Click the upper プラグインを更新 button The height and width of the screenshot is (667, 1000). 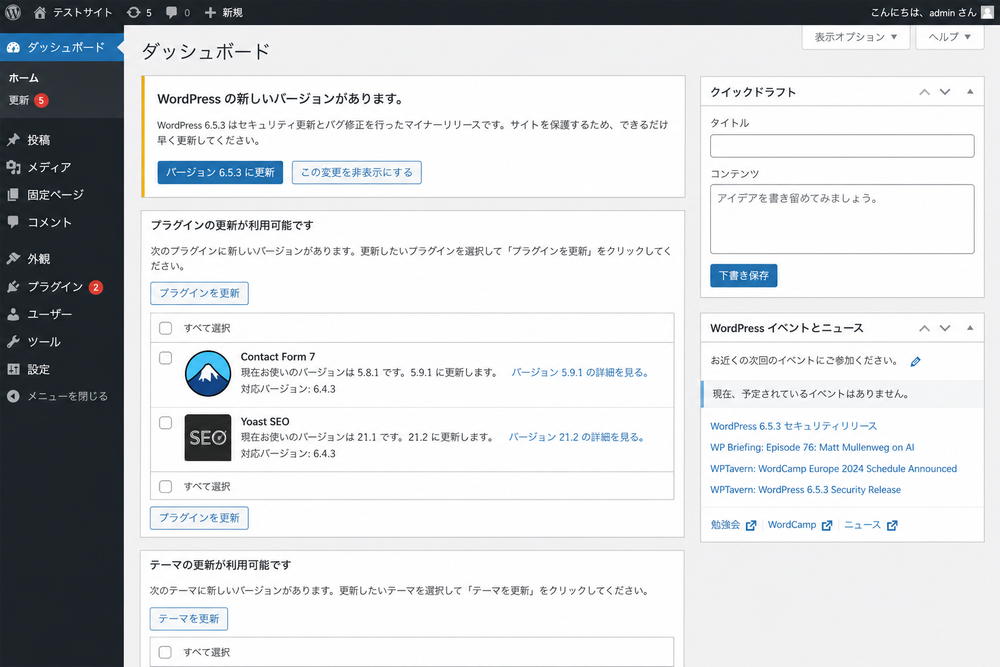[x=200, y=293]
